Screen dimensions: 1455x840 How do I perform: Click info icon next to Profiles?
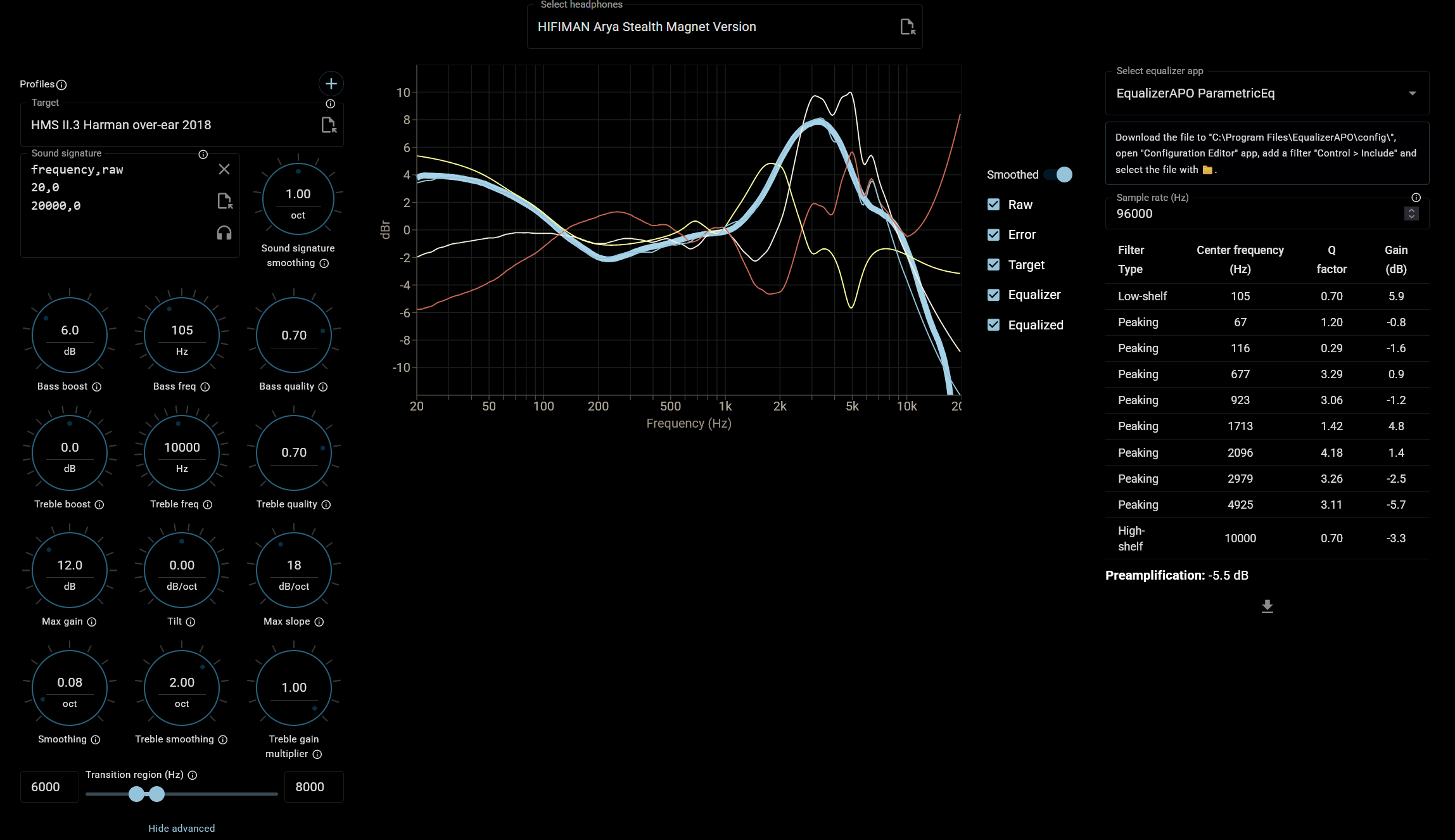(x=61, y=84)
